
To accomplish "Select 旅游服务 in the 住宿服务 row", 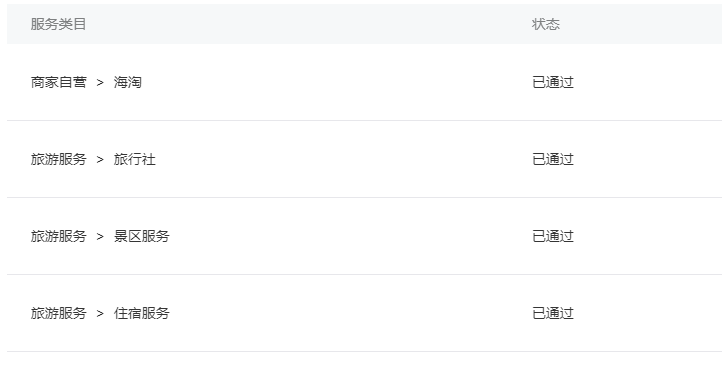I will (x=58, y=313).
